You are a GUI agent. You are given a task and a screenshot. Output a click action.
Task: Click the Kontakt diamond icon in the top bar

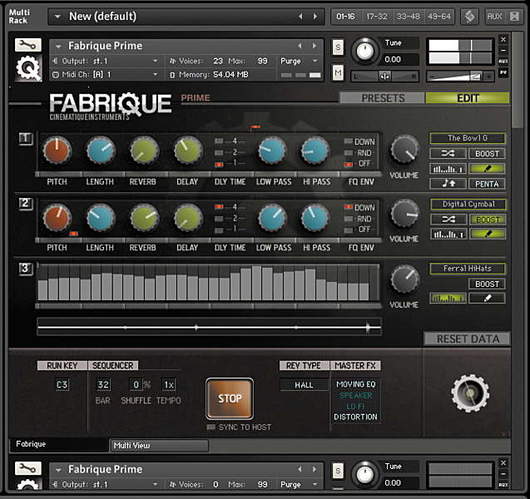(470, 16)
